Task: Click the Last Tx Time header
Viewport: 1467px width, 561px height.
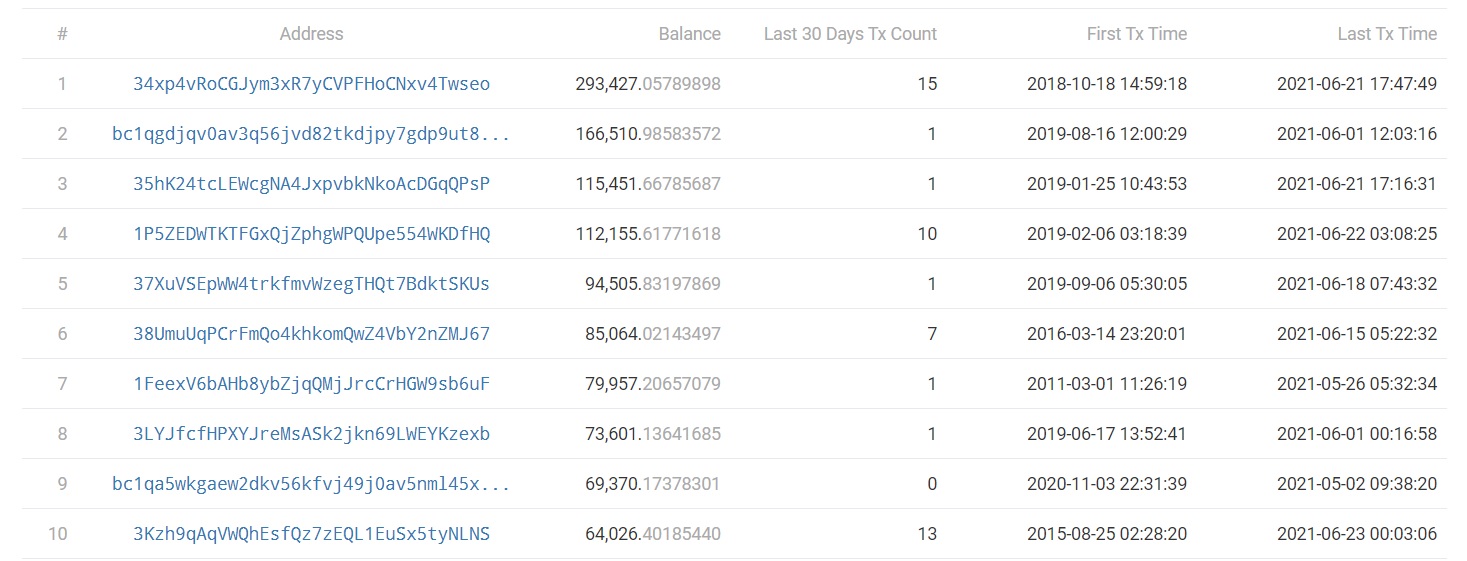Action: click(1387, 34)
